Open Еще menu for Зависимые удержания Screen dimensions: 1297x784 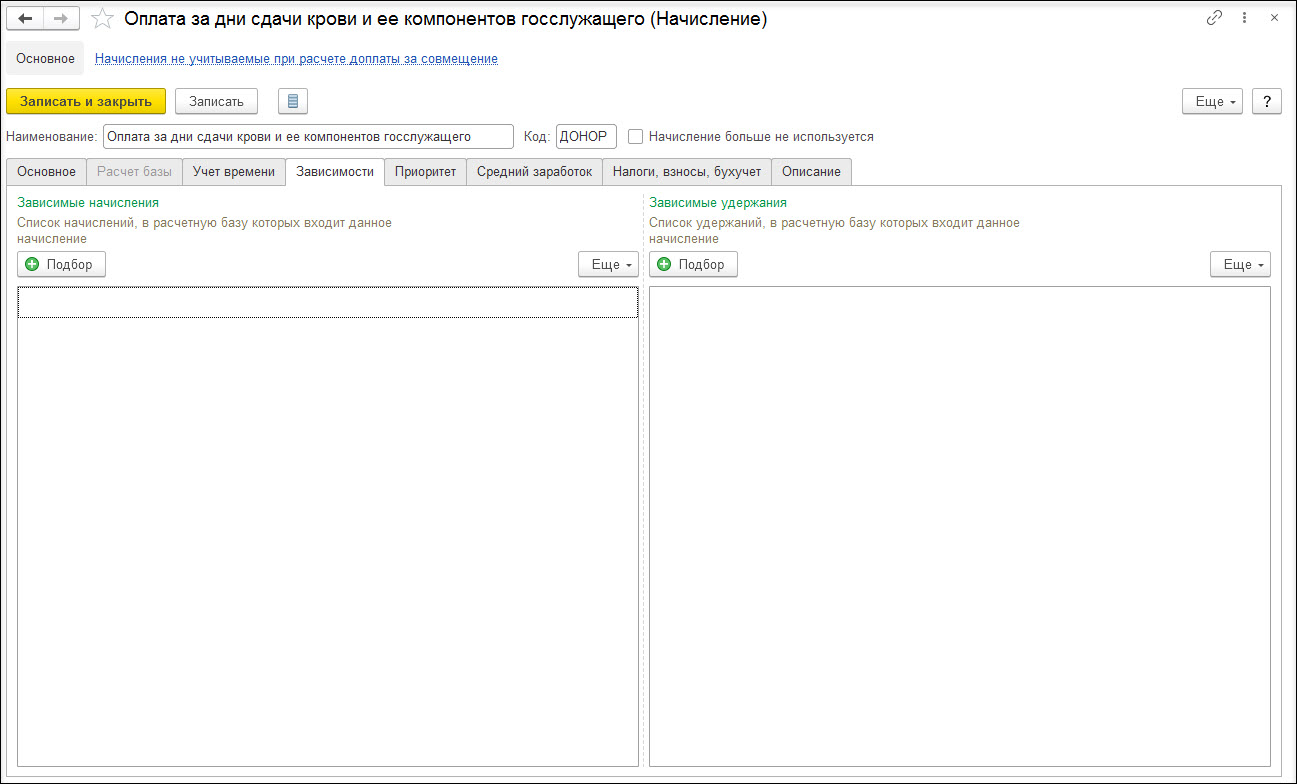[1240, 264]
